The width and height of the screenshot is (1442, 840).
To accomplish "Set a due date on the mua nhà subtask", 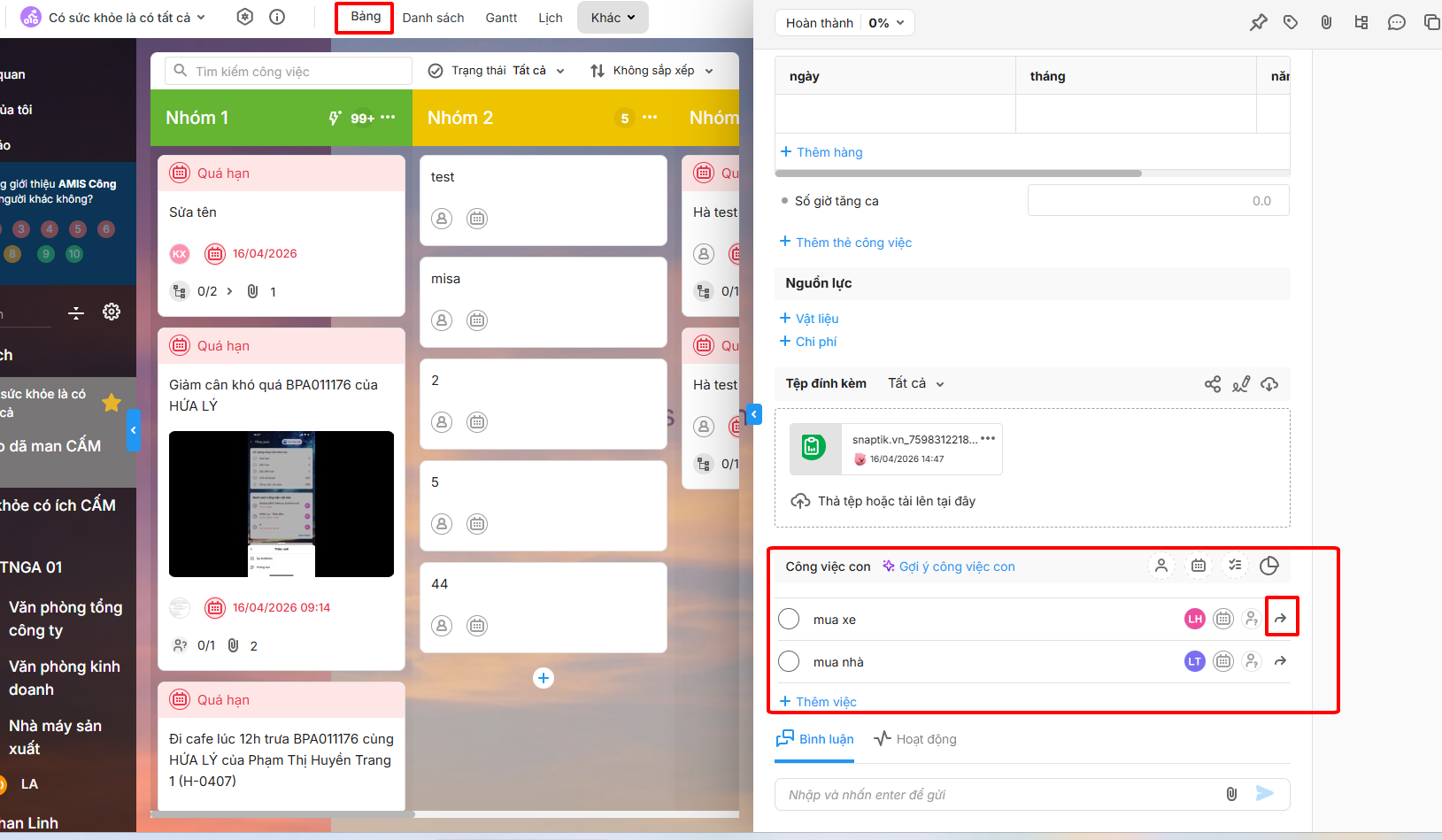I will coord(1223,661).
